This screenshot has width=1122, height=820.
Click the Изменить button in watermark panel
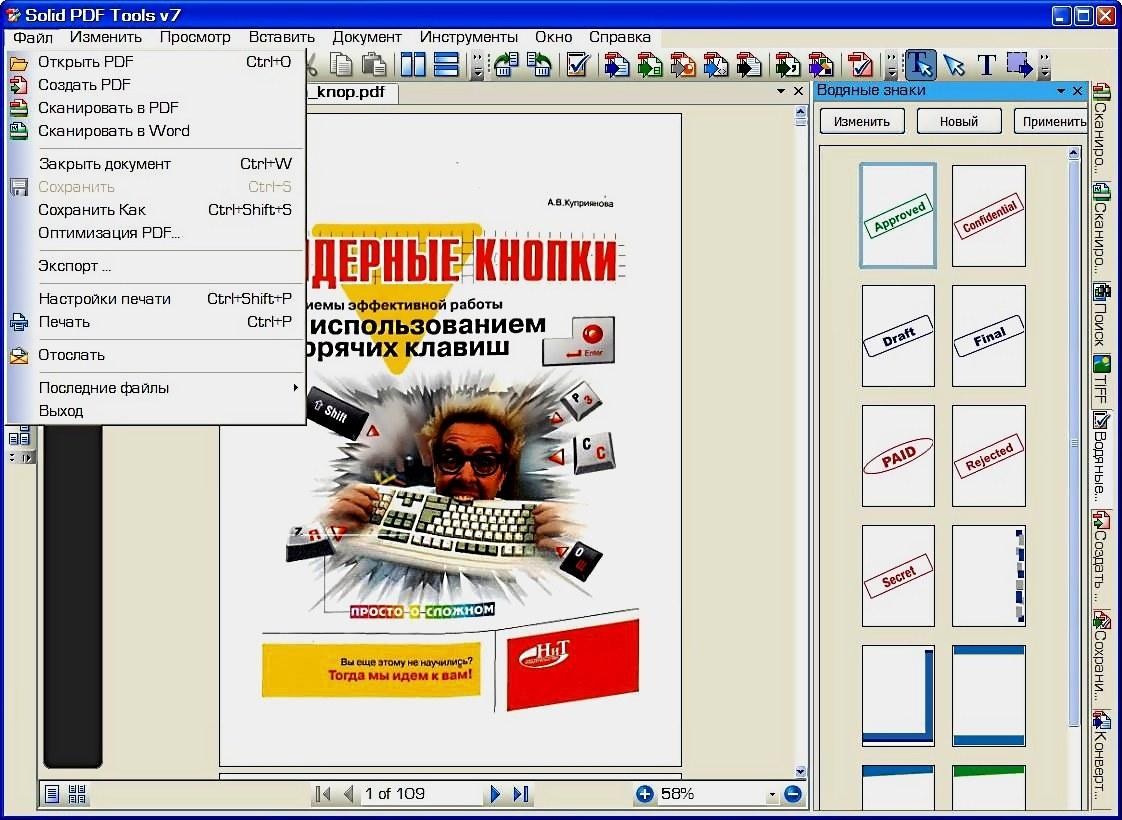[862, 121]
